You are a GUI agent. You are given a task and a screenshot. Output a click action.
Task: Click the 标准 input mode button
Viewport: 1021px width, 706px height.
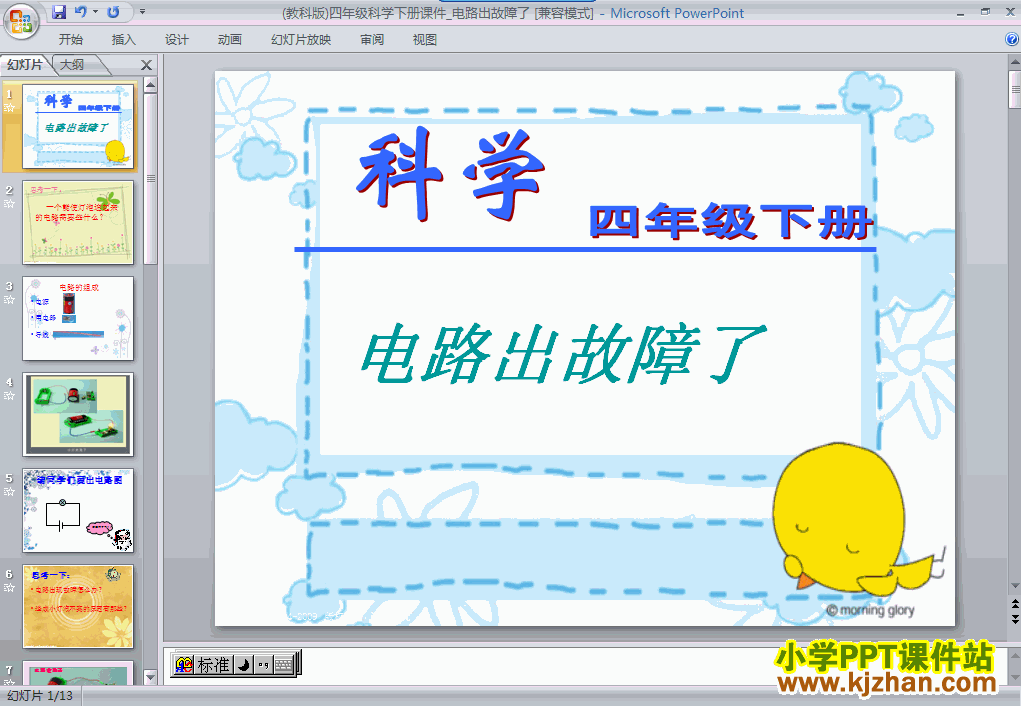(213, 664)
